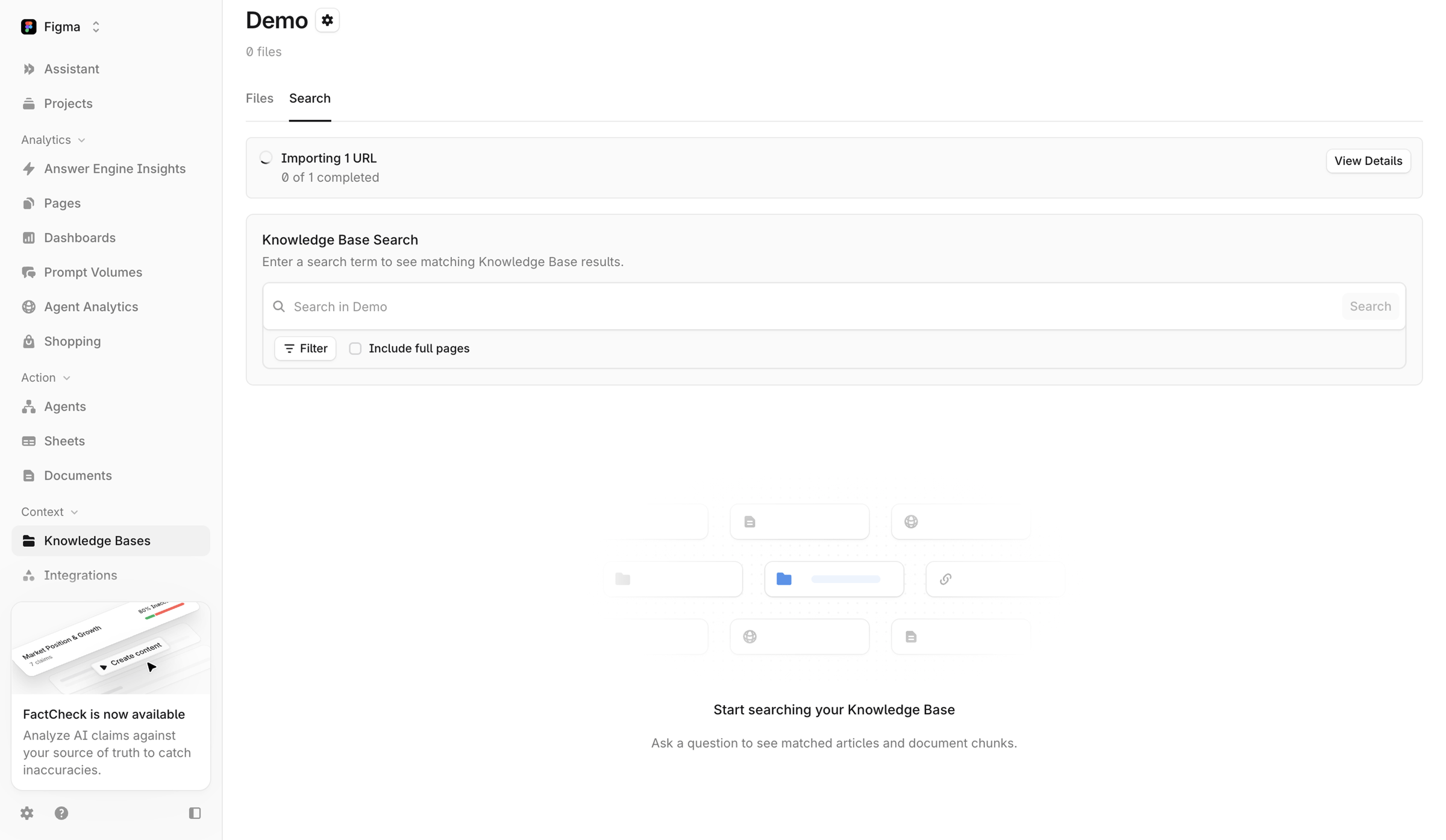
Task: Collapse the Analytics section
Action: (x=53, y=140)
